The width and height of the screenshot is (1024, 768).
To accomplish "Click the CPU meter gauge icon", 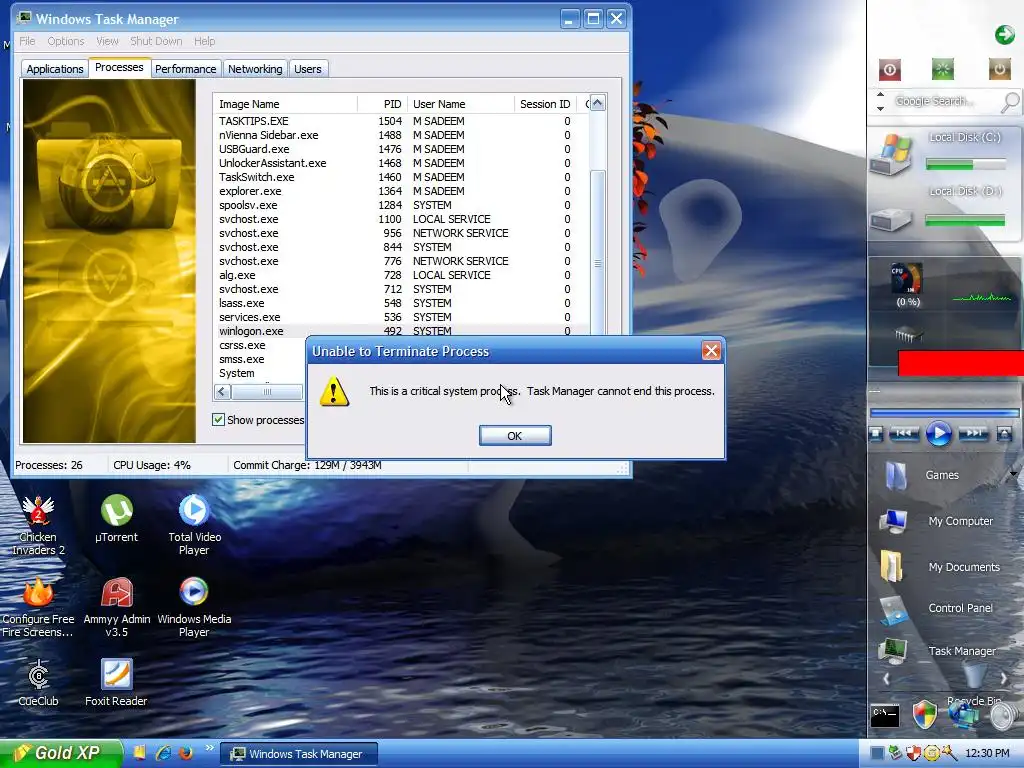I will [907, 278].
